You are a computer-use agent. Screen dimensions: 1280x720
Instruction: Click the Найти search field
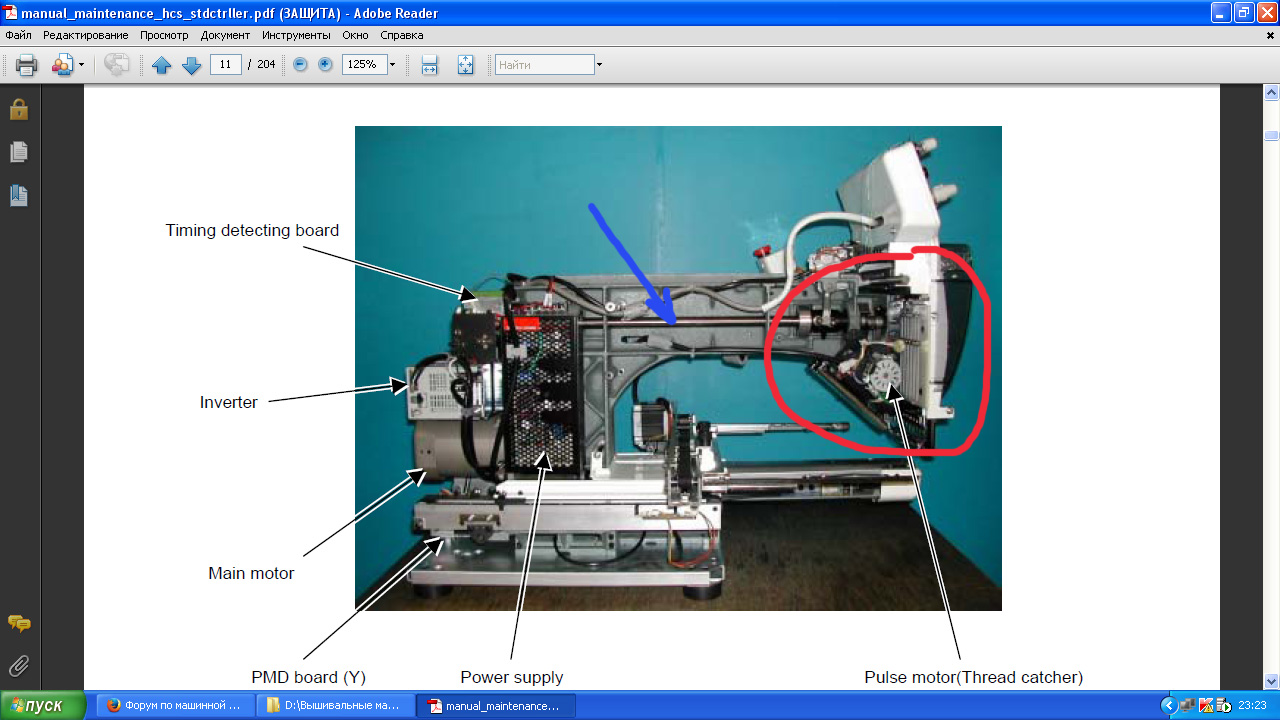click(545, 65)
